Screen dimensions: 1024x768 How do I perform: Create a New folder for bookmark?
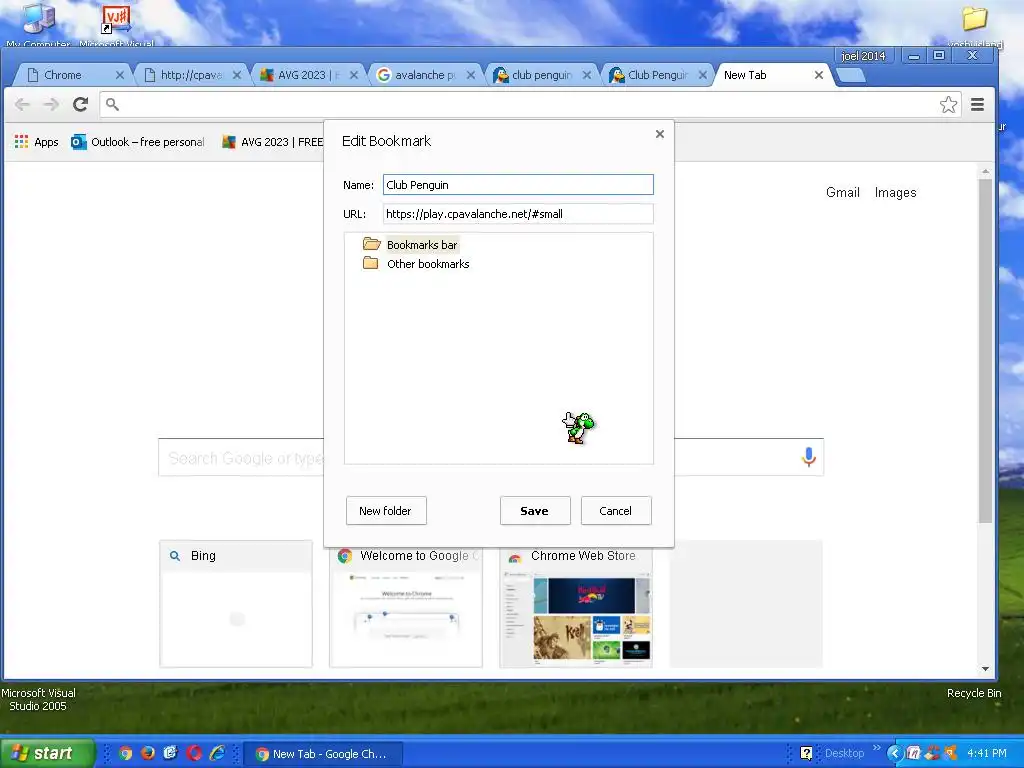pos(386,511)
